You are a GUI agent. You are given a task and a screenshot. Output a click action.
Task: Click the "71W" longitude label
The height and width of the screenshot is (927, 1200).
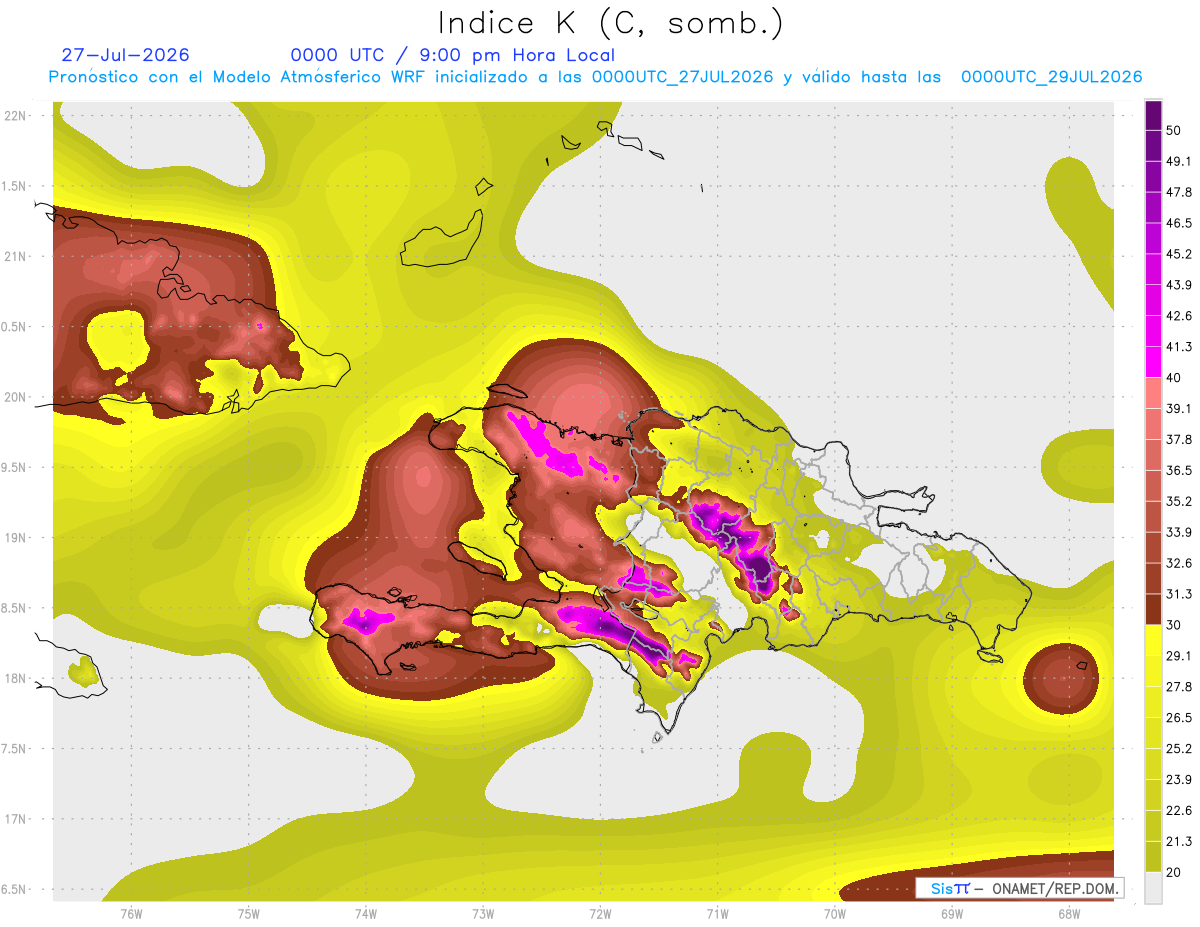click(717, 913)
